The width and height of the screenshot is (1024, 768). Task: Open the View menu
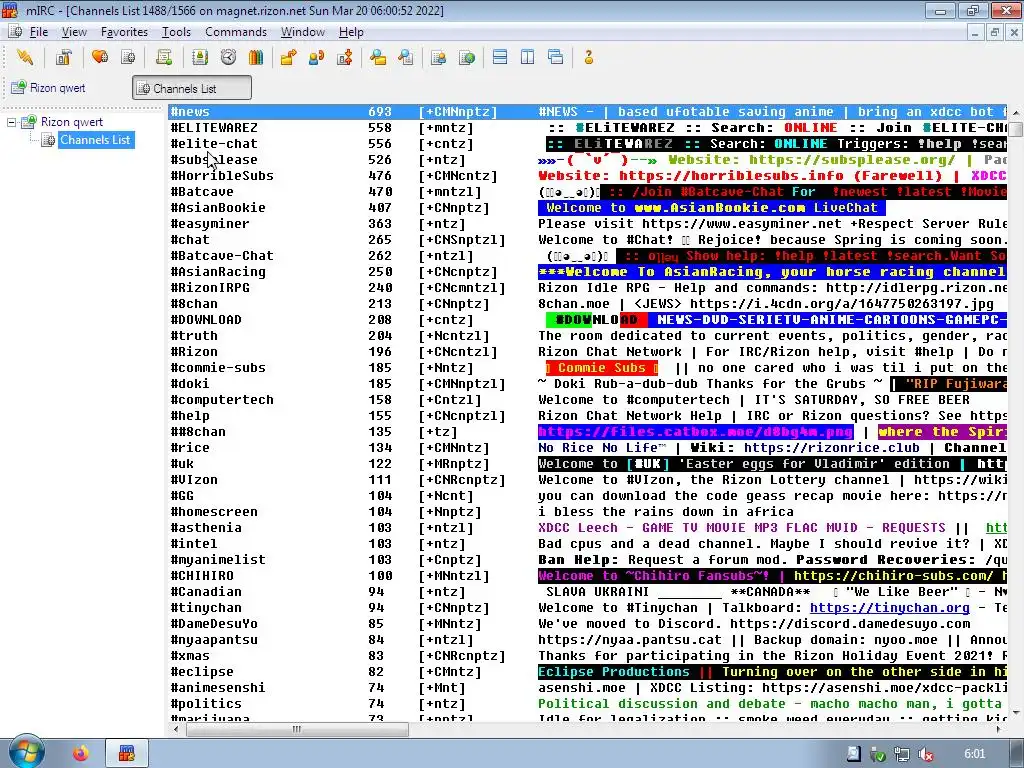coord(74,32)
